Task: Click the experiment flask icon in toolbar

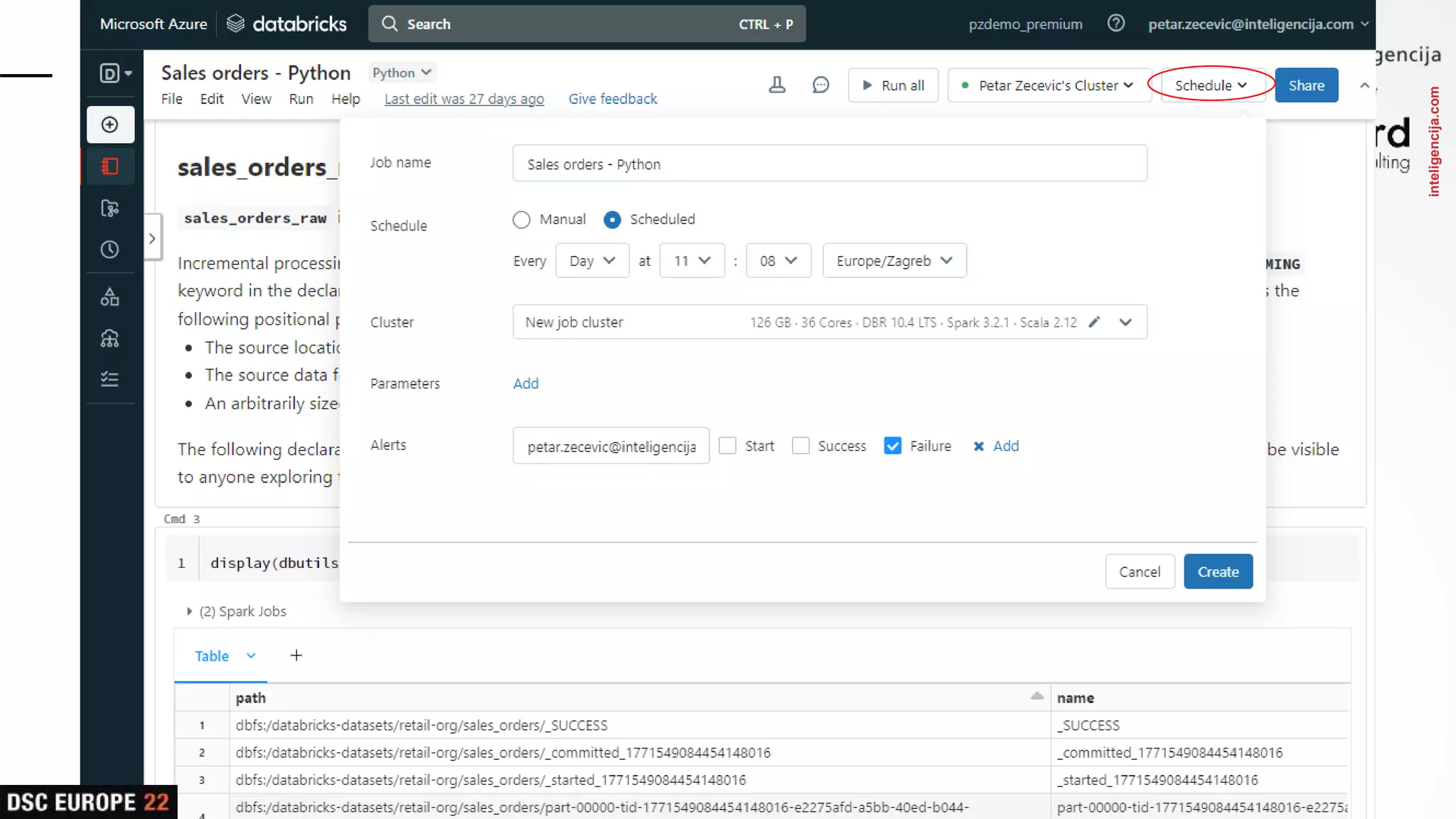Action: [777, 85]
